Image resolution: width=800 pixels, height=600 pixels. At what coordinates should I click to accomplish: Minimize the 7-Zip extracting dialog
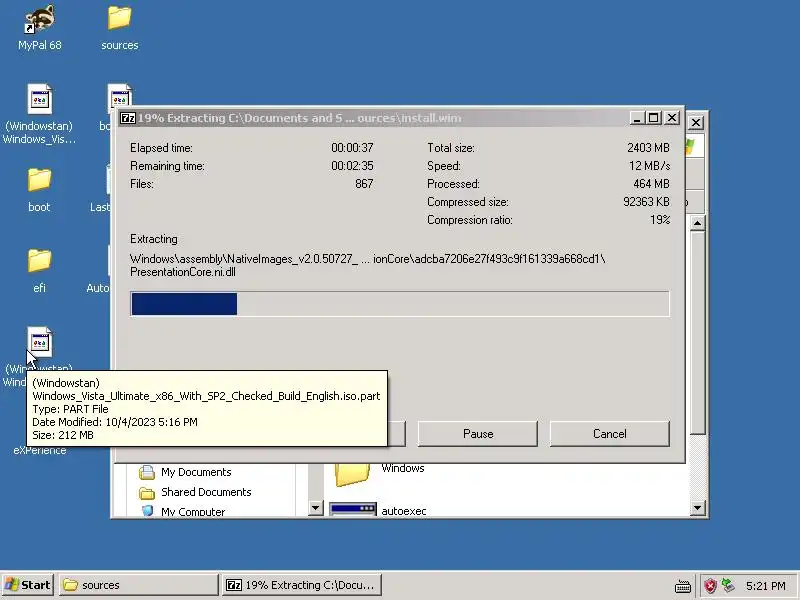coord(636,118)
